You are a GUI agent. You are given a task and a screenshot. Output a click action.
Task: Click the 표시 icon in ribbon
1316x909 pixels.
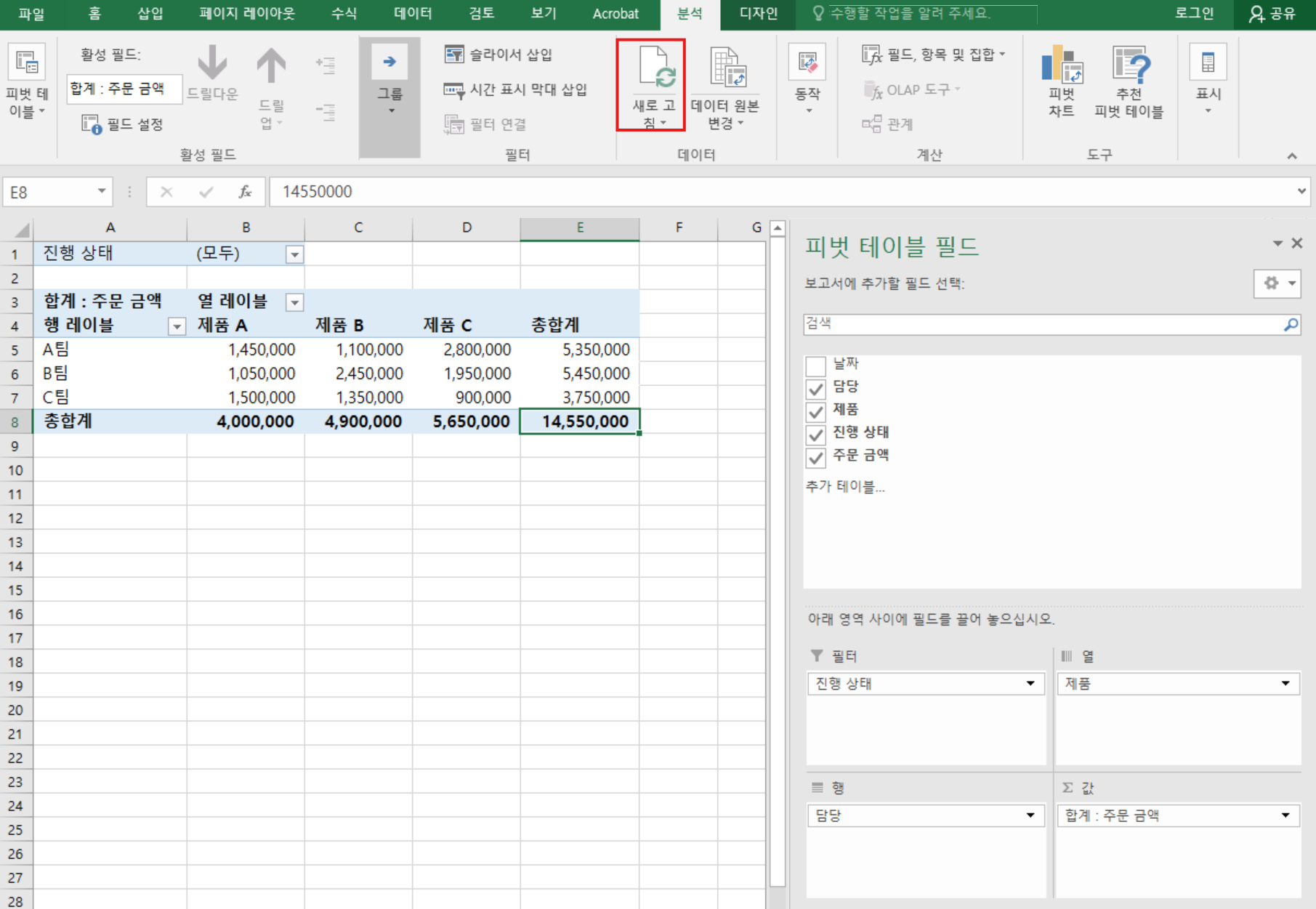(1208, 62)
